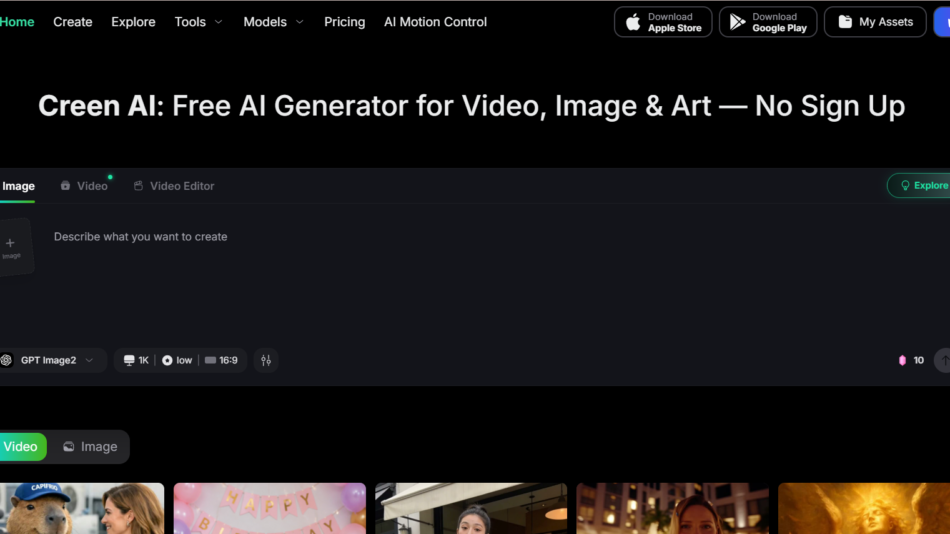Image resolution: width=950 pixels, height=534 pixels.
Task: Open the Home page link
Action: pyautogui.click(x=17, y=22)
